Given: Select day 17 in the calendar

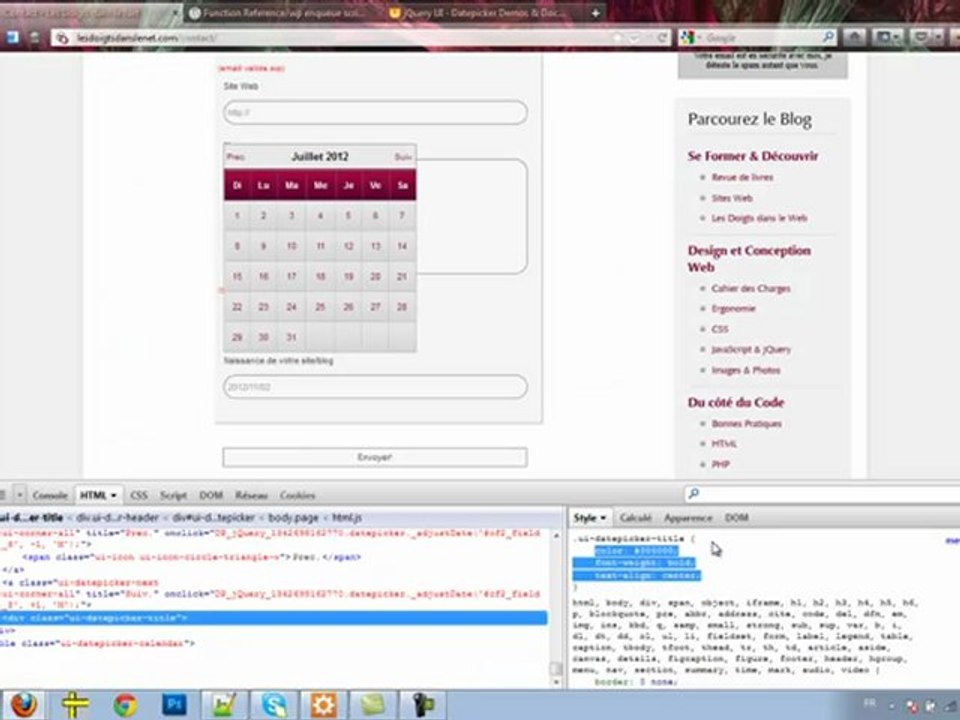Looking at the screenshot, I should [292, 277].
